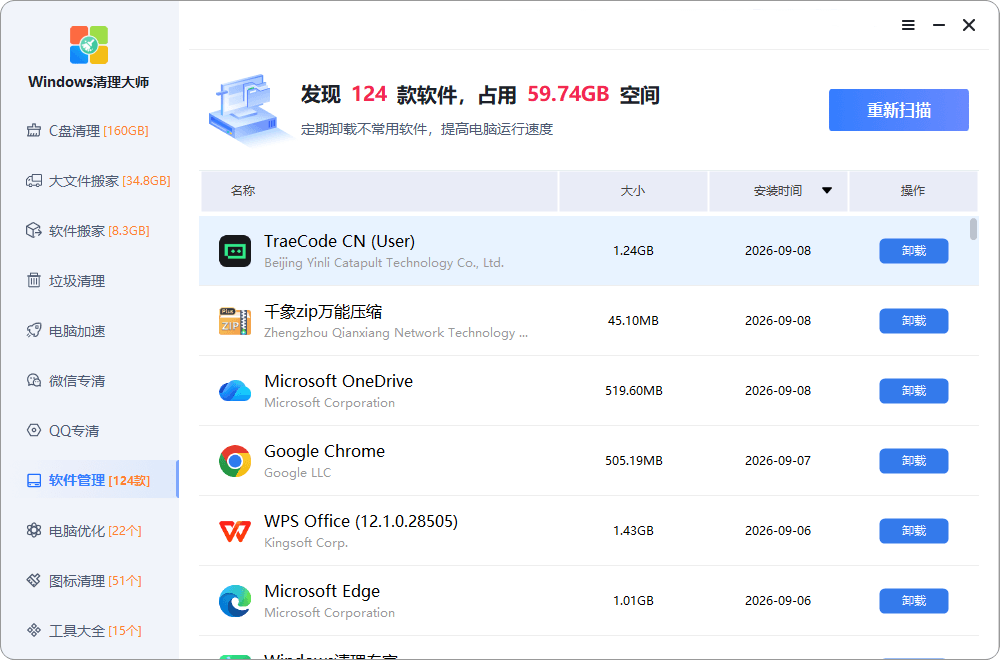Open 电脑优化 [22个]
Screen dimensions: 1000x660
coord(89,530)
